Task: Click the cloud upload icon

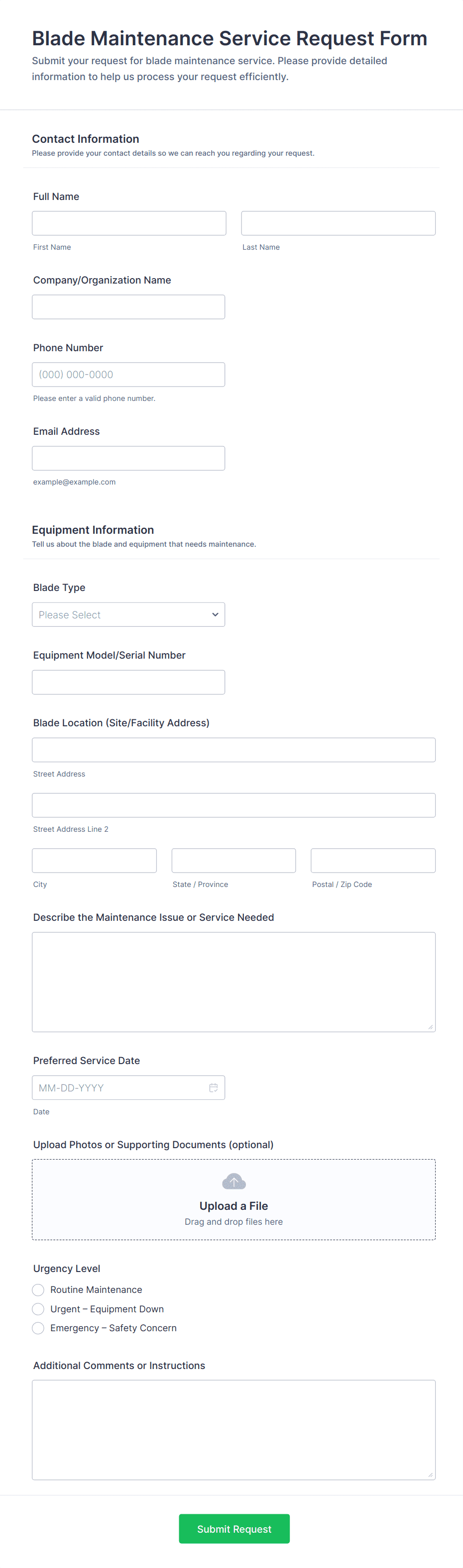Action: (x=234, y=1181)
